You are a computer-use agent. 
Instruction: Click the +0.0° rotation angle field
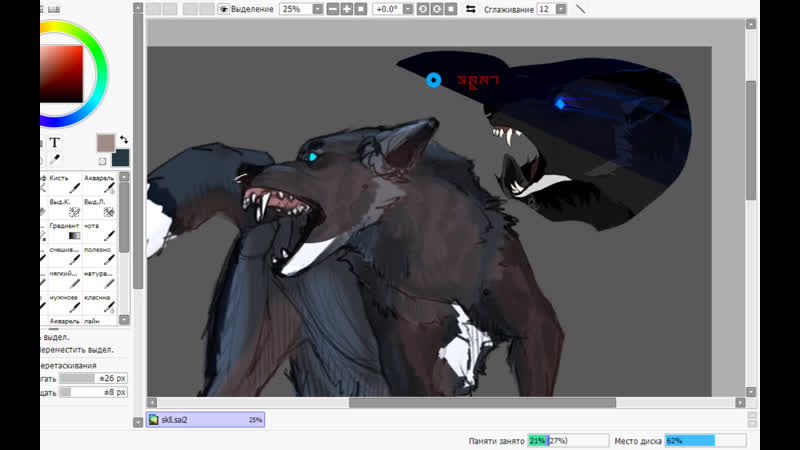click(x=388, y=9)
